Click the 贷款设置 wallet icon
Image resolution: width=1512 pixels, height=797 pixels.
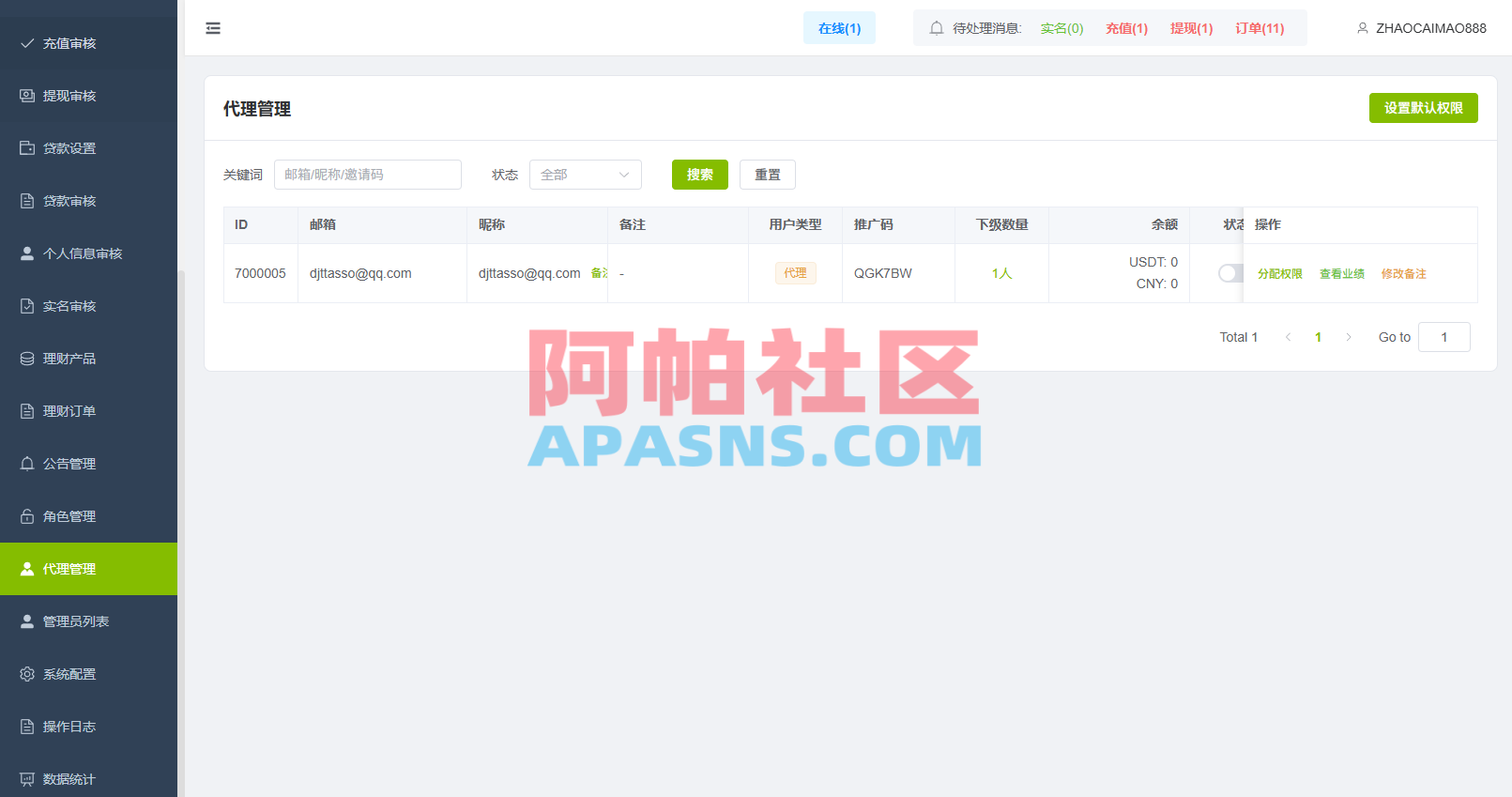click(27, 148)
